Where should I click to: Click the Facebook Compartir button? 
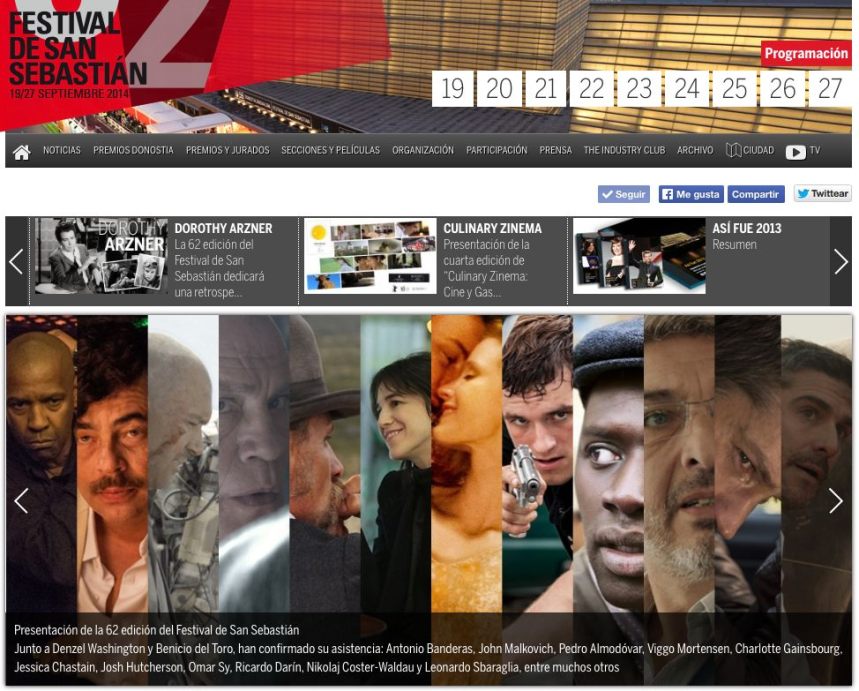756,194
